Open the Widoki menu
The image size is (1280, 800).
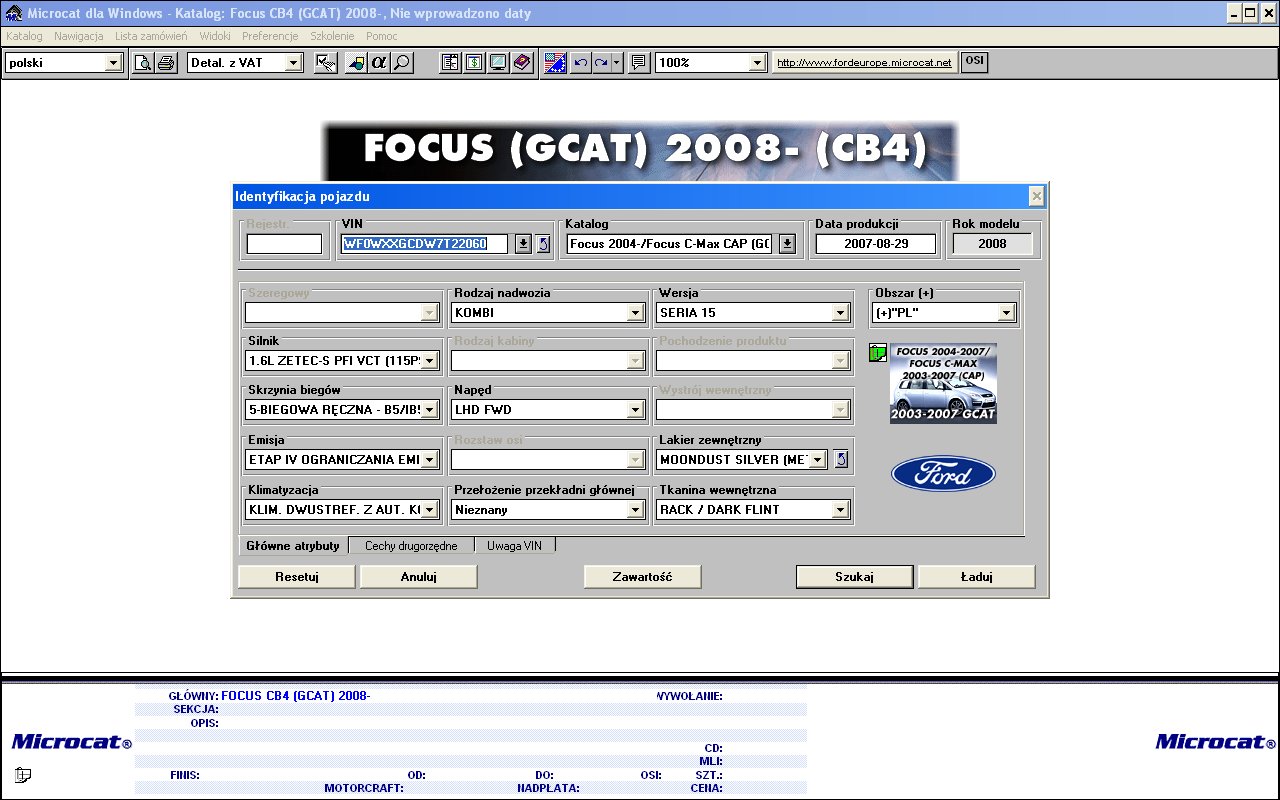[215, 36]
